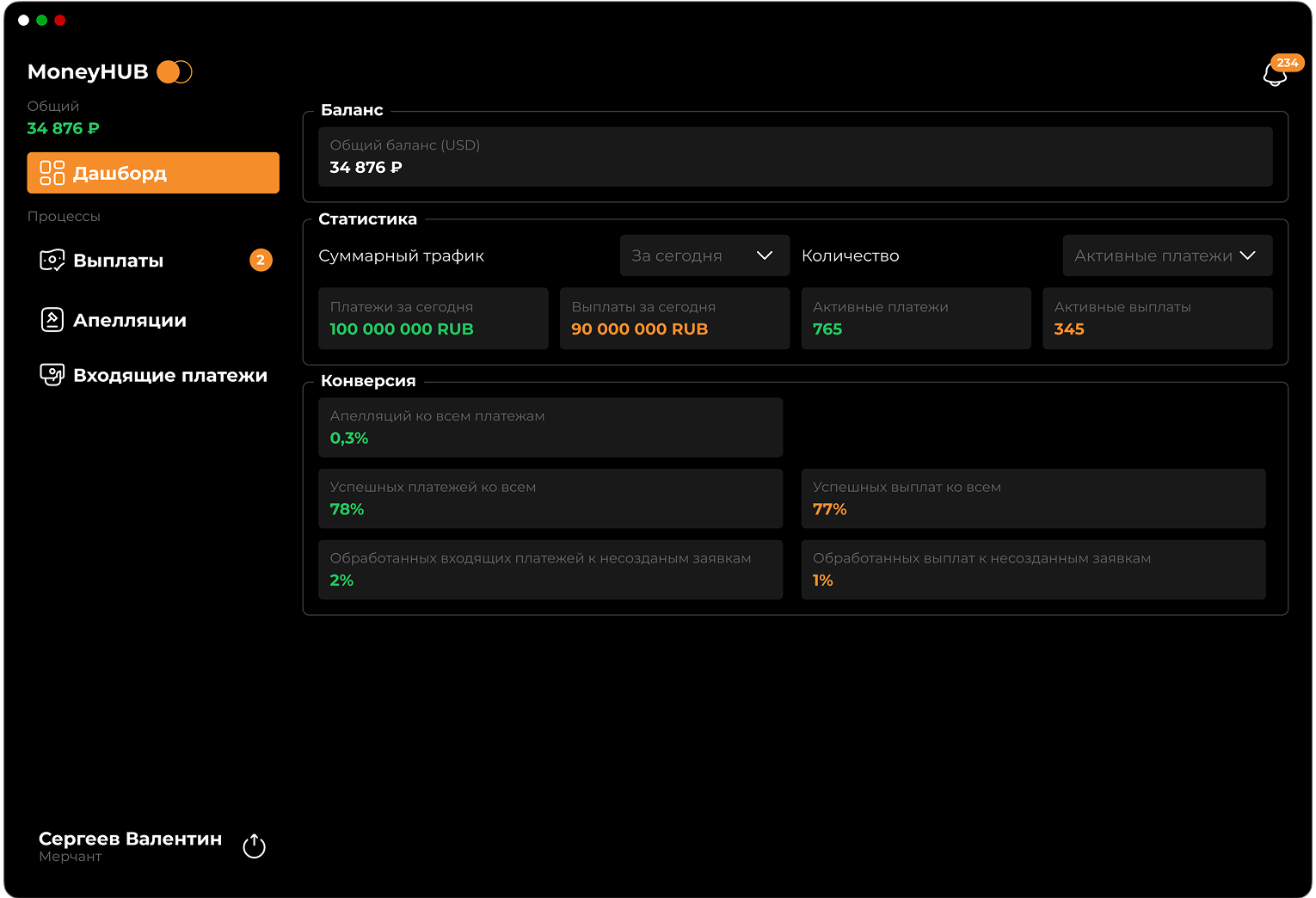Click the Входящие платежи icon
1316x898 pixels.
(52, 375)
